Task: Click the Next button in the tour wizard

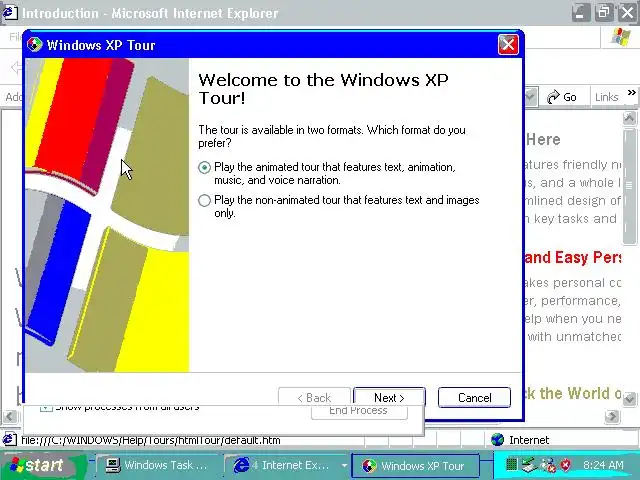Action: 389,398
